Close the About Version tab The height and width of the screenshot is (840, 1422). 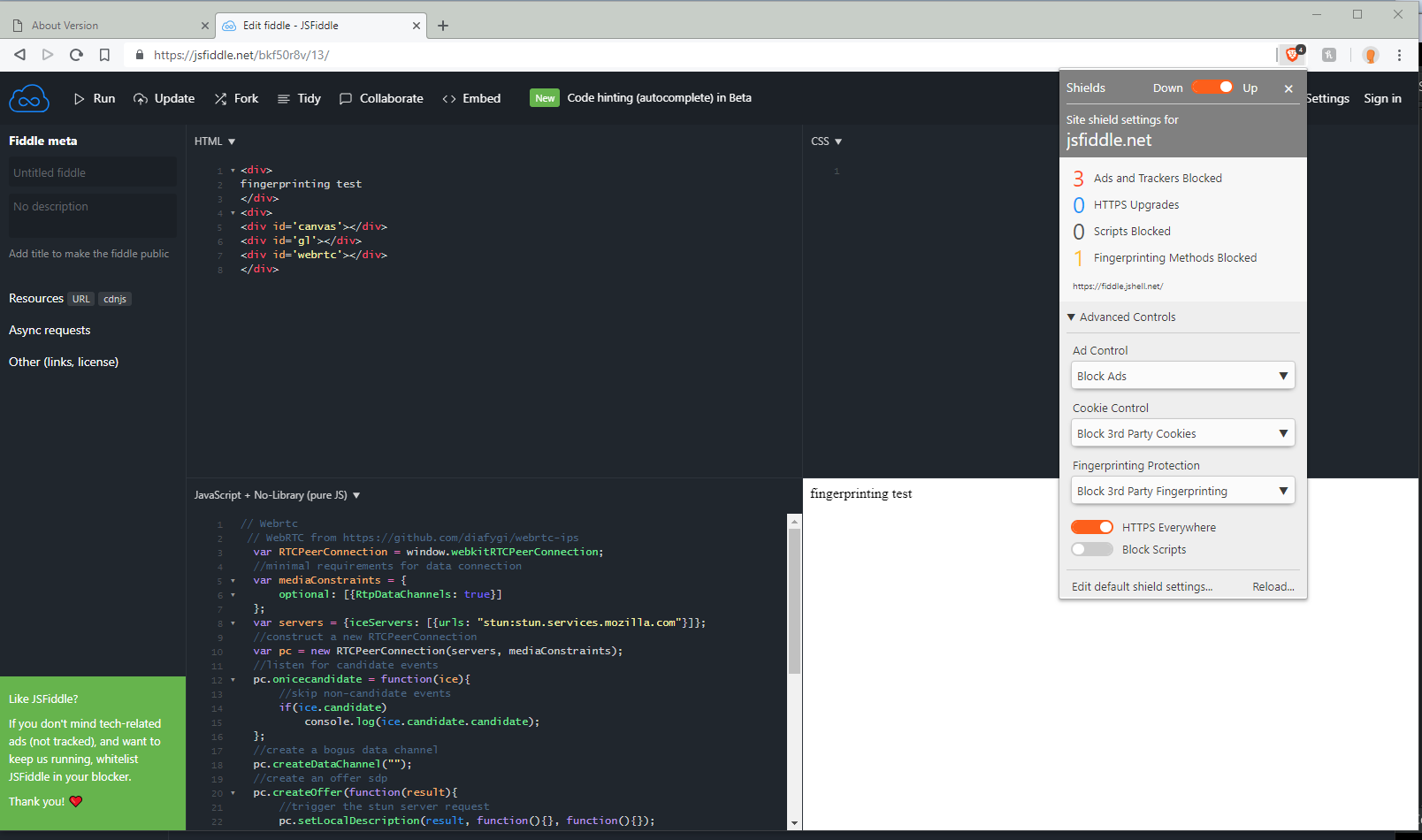point(205,26)
